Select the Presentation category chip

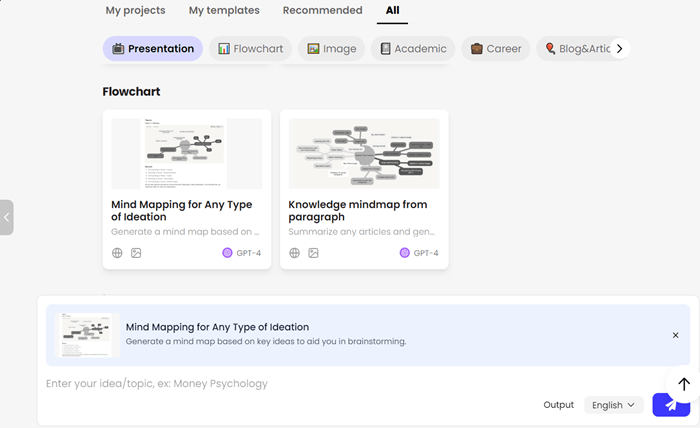click(x=153, y=49)
